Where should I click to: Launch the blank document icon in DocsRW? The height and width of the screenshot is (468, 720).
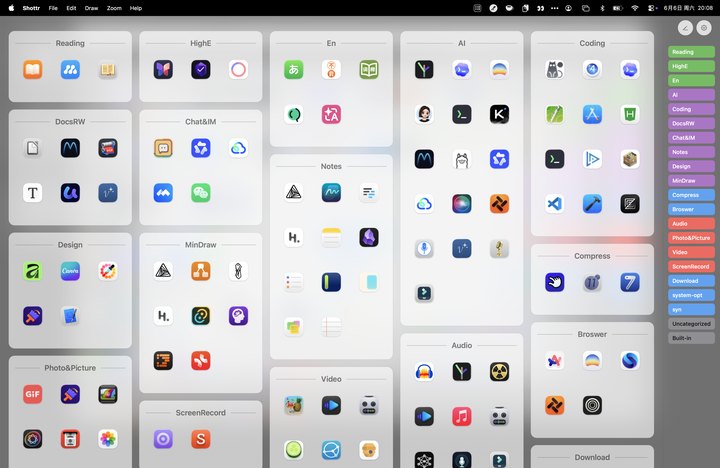click(33, 148)
